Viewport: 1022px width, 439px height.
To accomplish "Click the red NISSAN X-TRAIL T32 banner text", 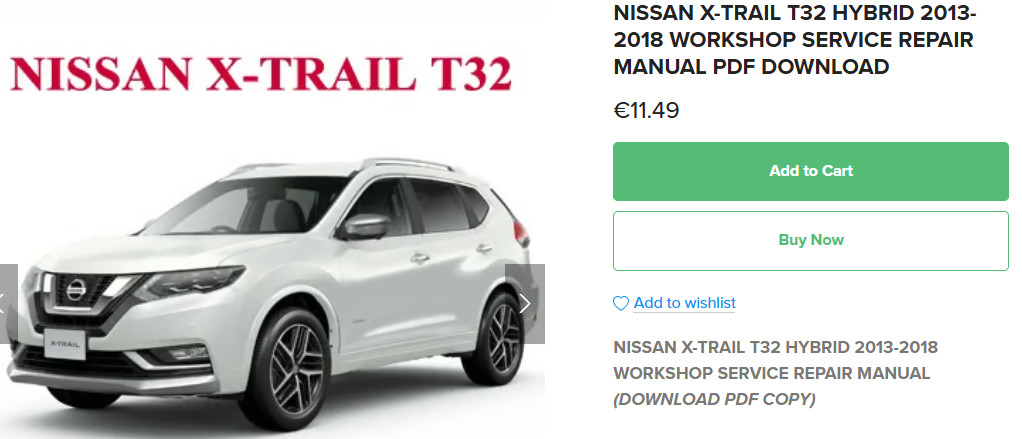I will point(261,73).
